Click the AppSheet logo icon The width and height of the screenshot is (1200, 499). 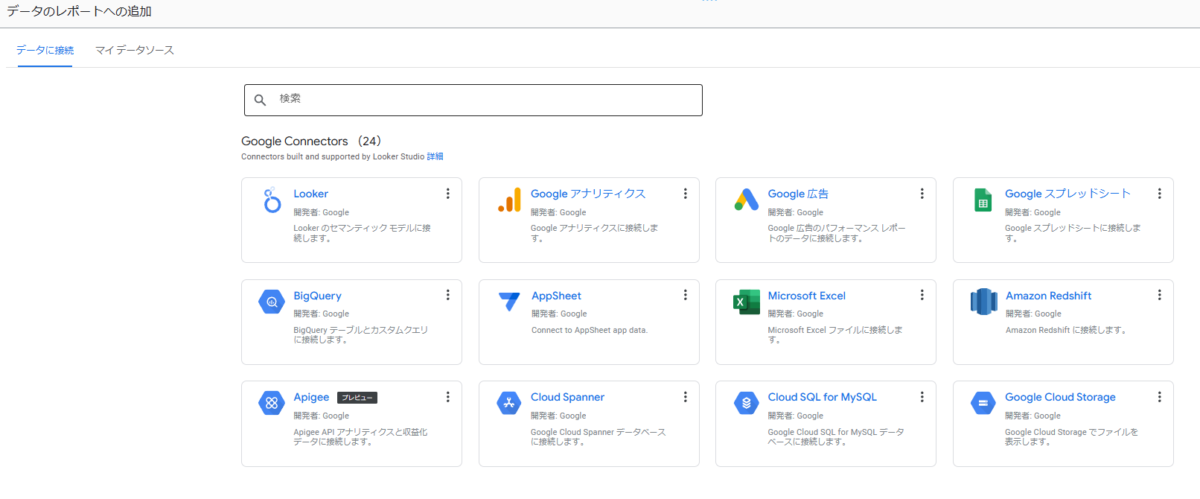[x=509, y=302]
